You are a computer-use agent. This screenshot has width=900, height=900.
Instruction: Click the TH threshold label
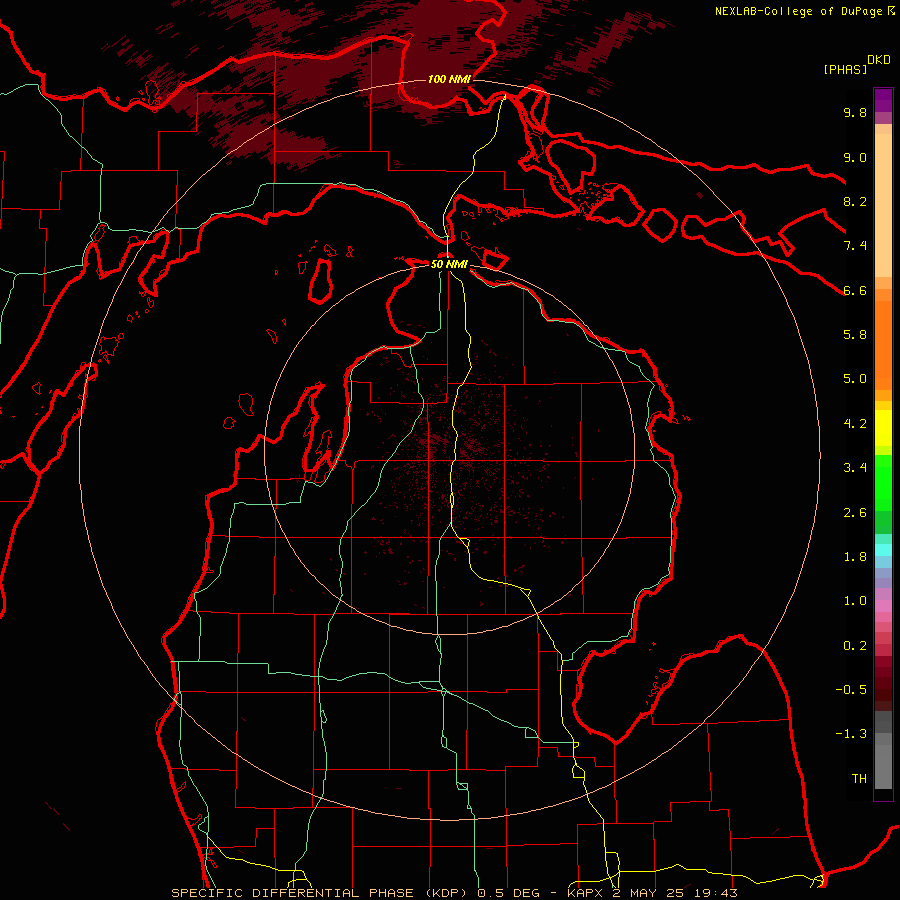(x=859, y=779)
